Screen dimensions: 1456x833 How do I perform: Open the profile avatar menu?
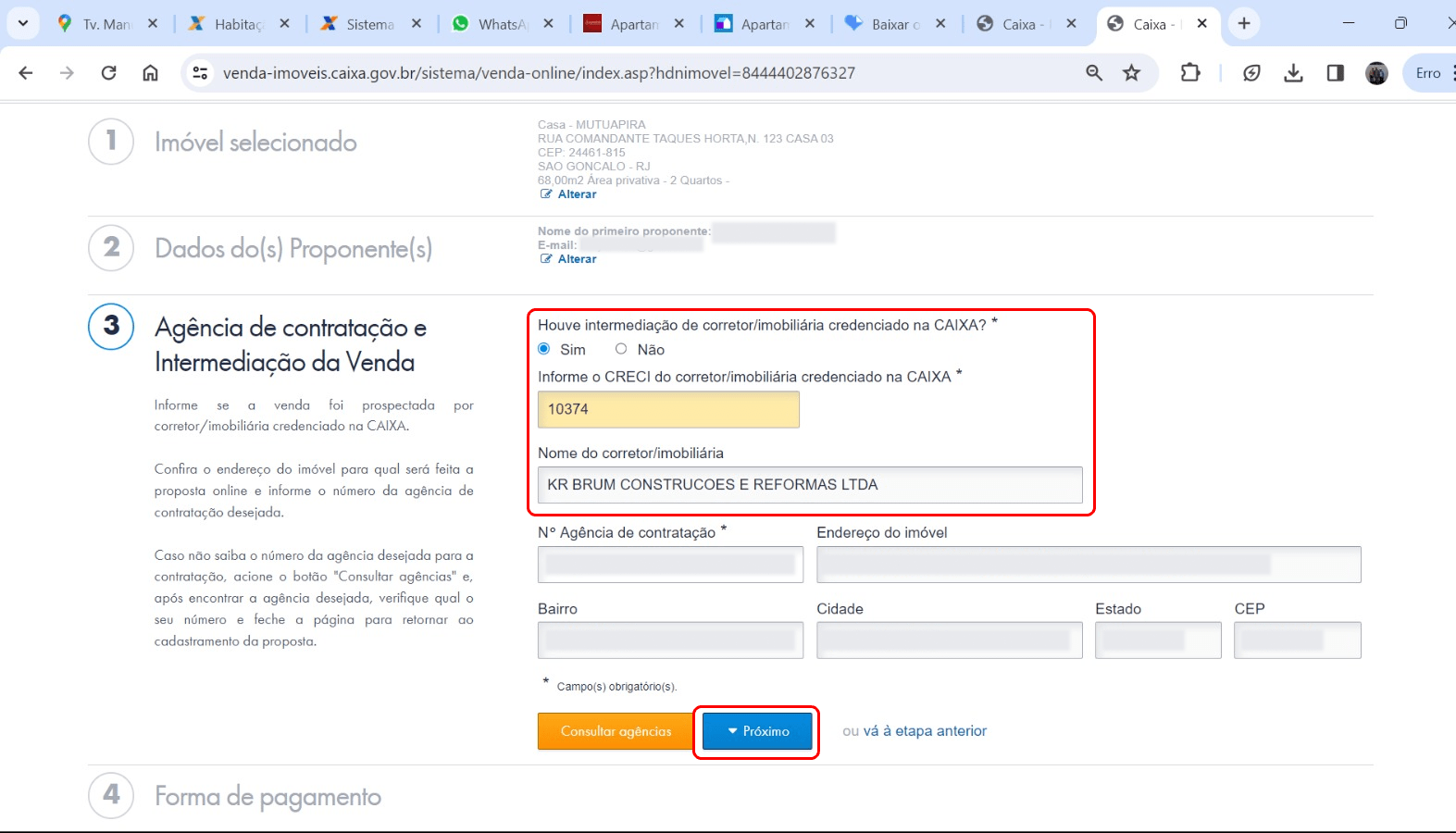coord(1376,73)
